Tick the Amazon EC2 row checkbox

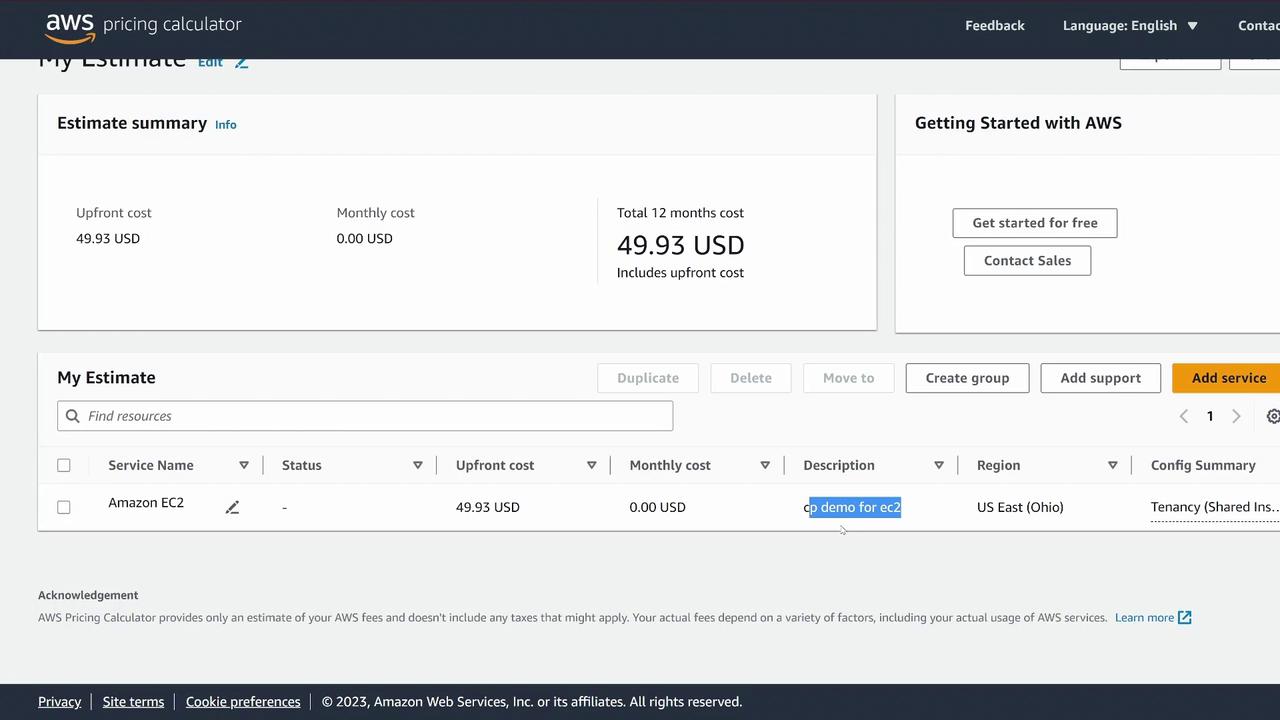(64, 507)
